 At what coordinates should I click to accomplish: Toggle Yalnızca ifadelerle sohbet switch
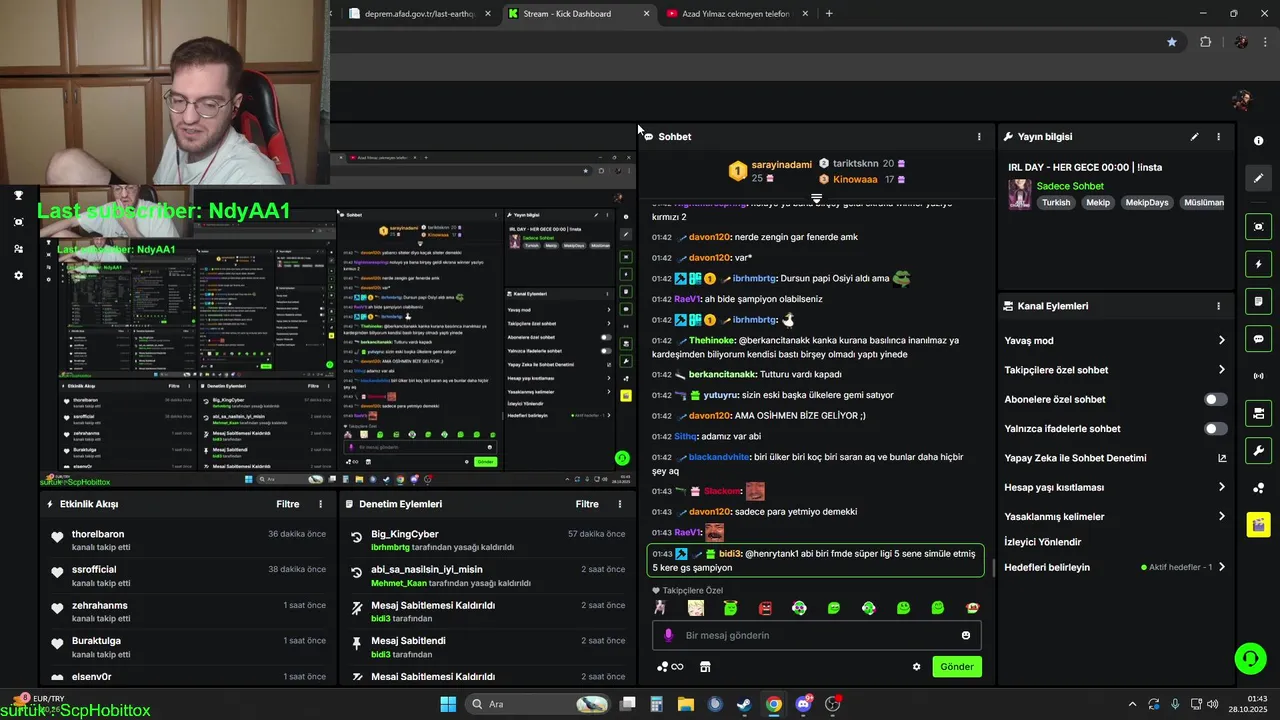(x=1215, y=429)
